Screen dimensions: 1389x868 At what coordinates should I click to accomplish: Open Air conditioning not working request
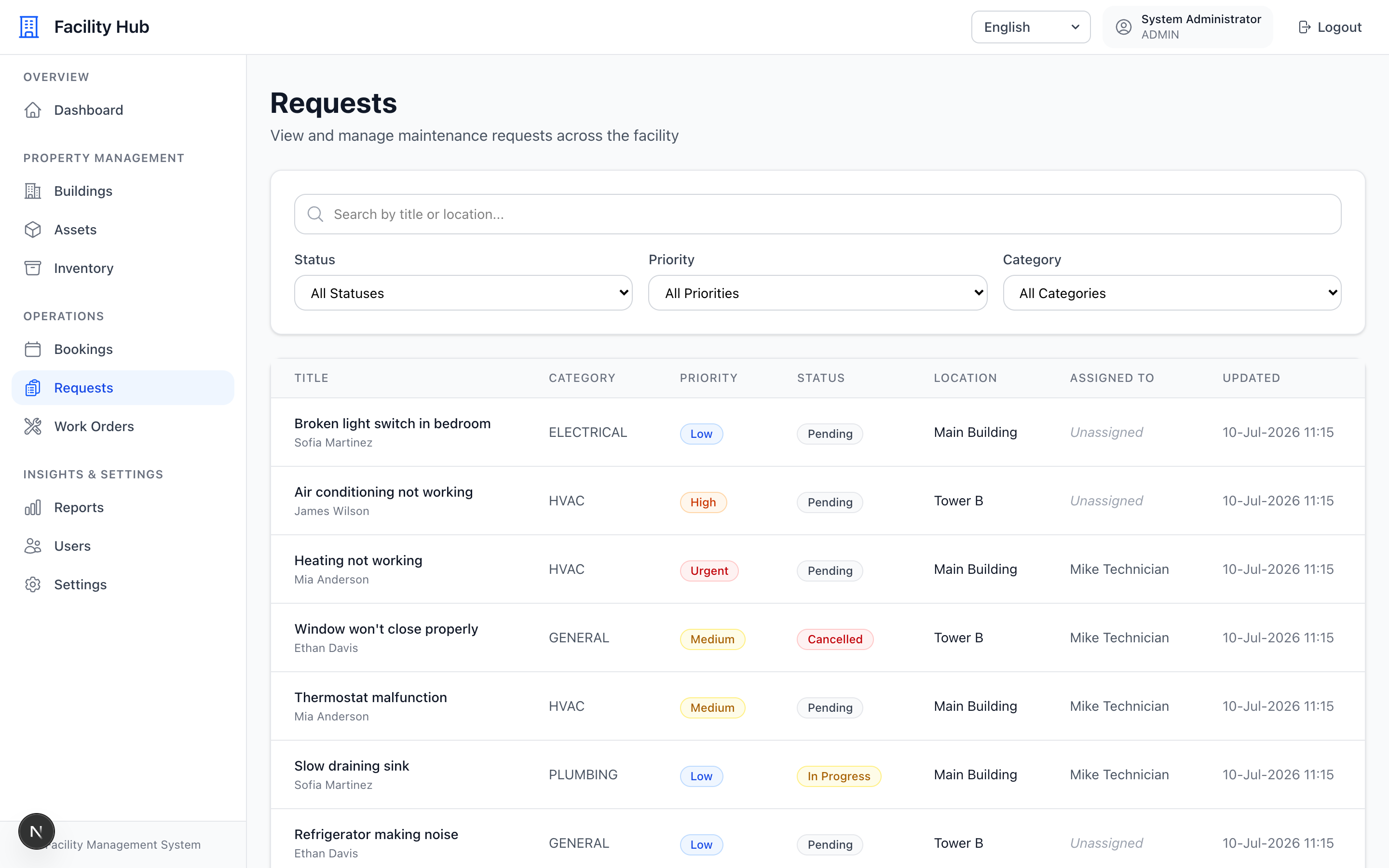[x=383, y=492]
